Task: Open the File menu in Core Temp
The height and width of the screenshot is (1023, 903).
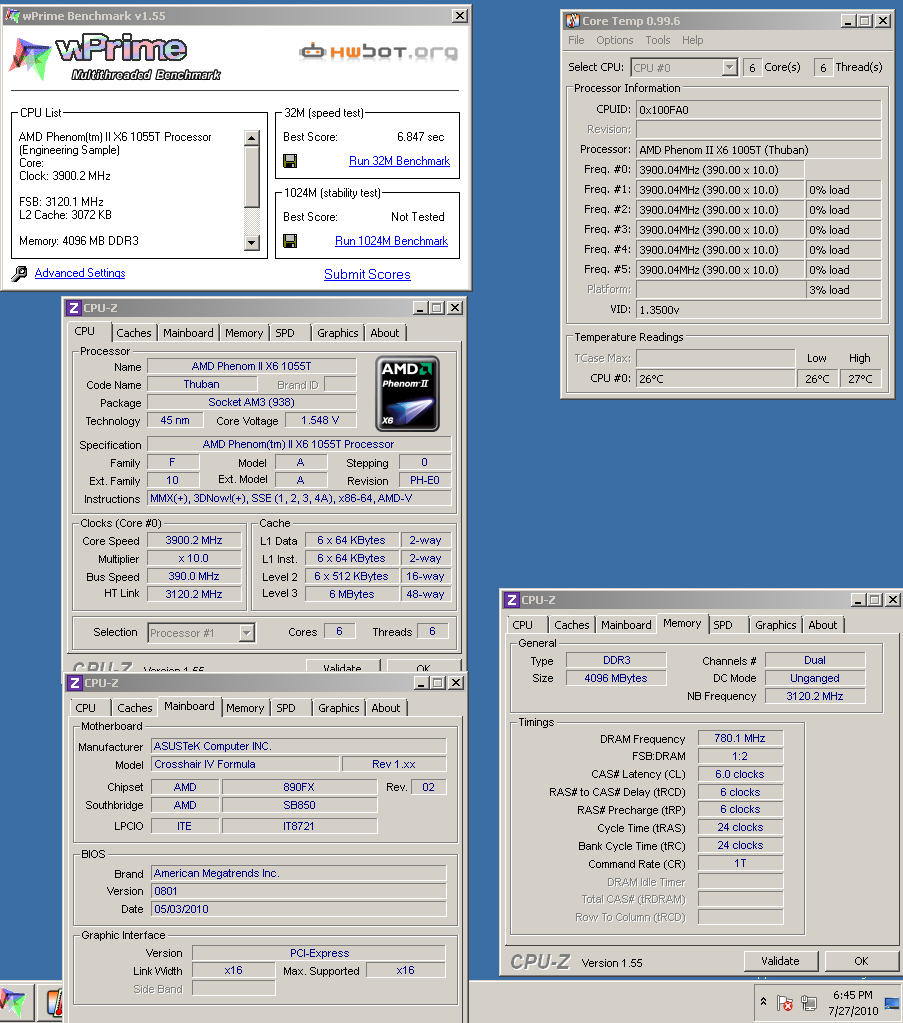Action: 576,40
